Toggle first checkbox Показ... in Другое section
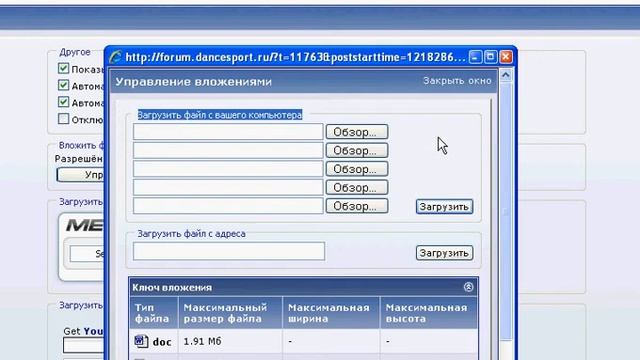The height and width of the screenshot is (360, 640). [x=63, y=68]
